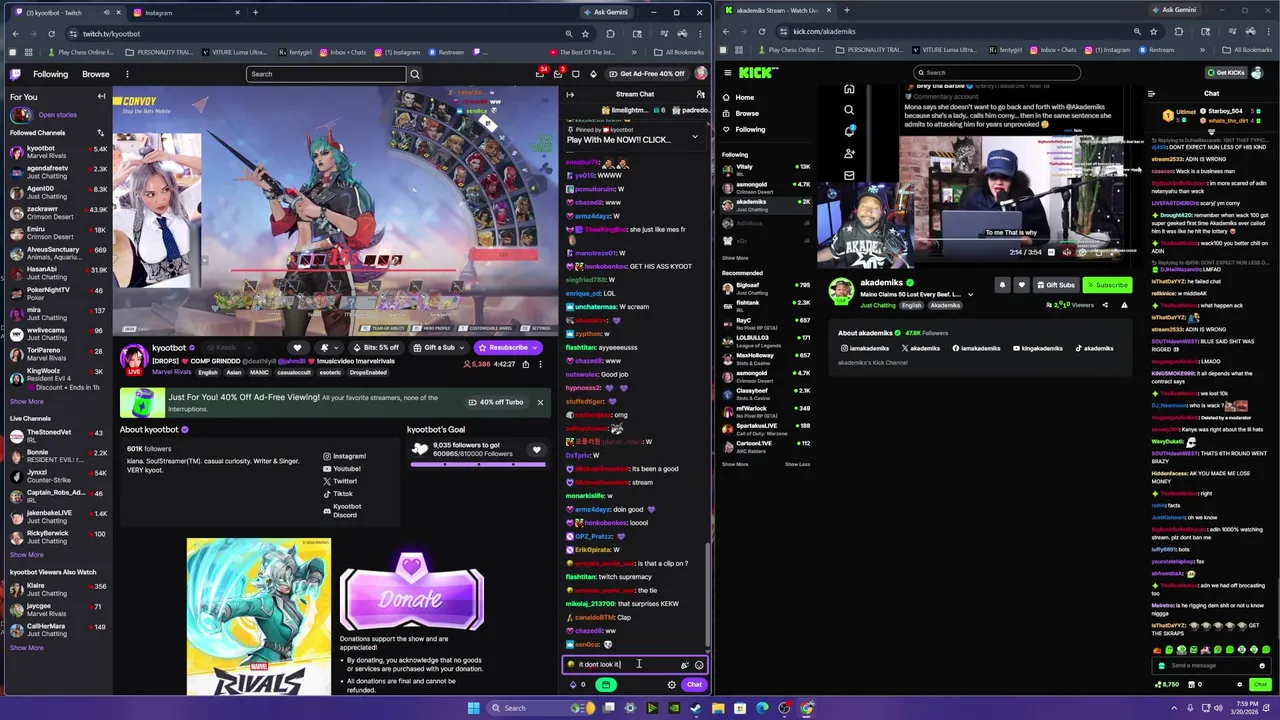Click green channel points button in Twitch chat

[x=606, y=685]
